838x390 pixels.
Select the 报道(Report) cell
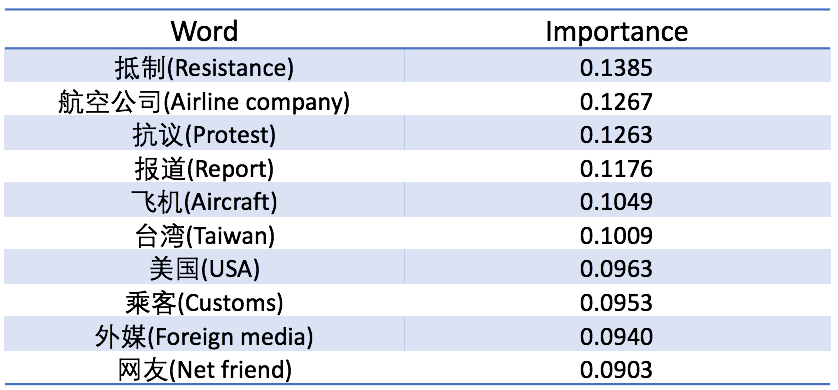(204, 169)
